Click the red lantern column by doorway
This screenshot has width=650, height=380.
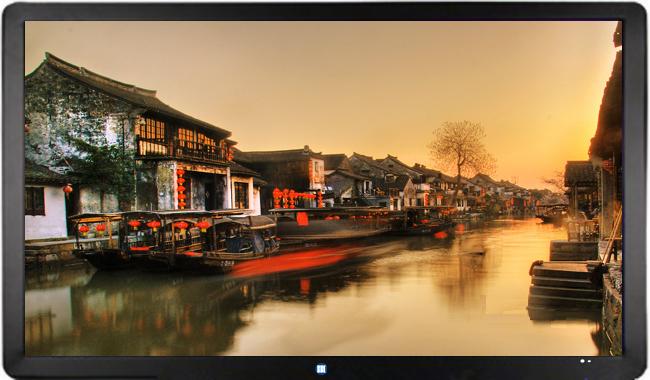181,189
